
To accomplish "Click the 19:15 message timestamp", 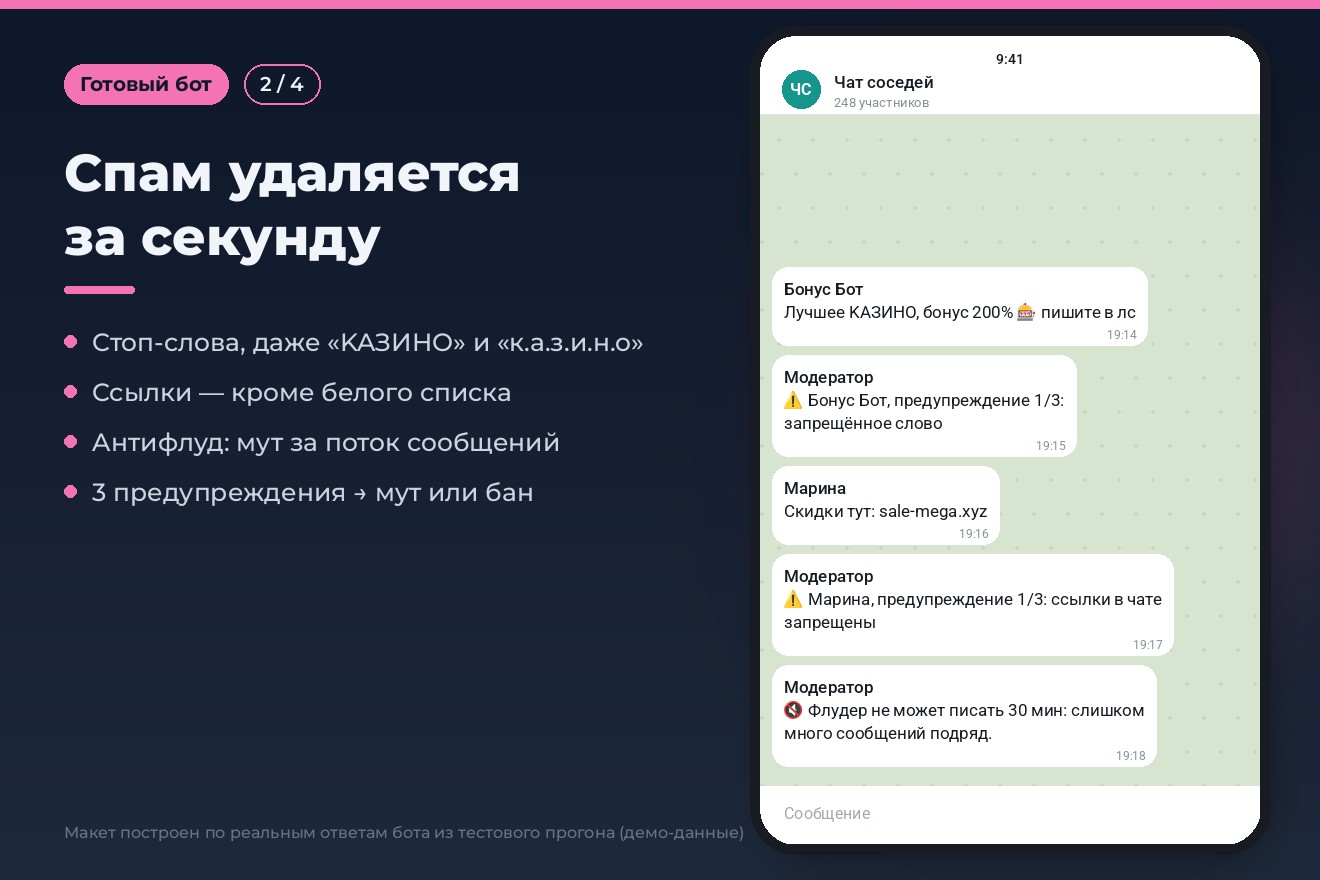I will tap(1051, 446).
